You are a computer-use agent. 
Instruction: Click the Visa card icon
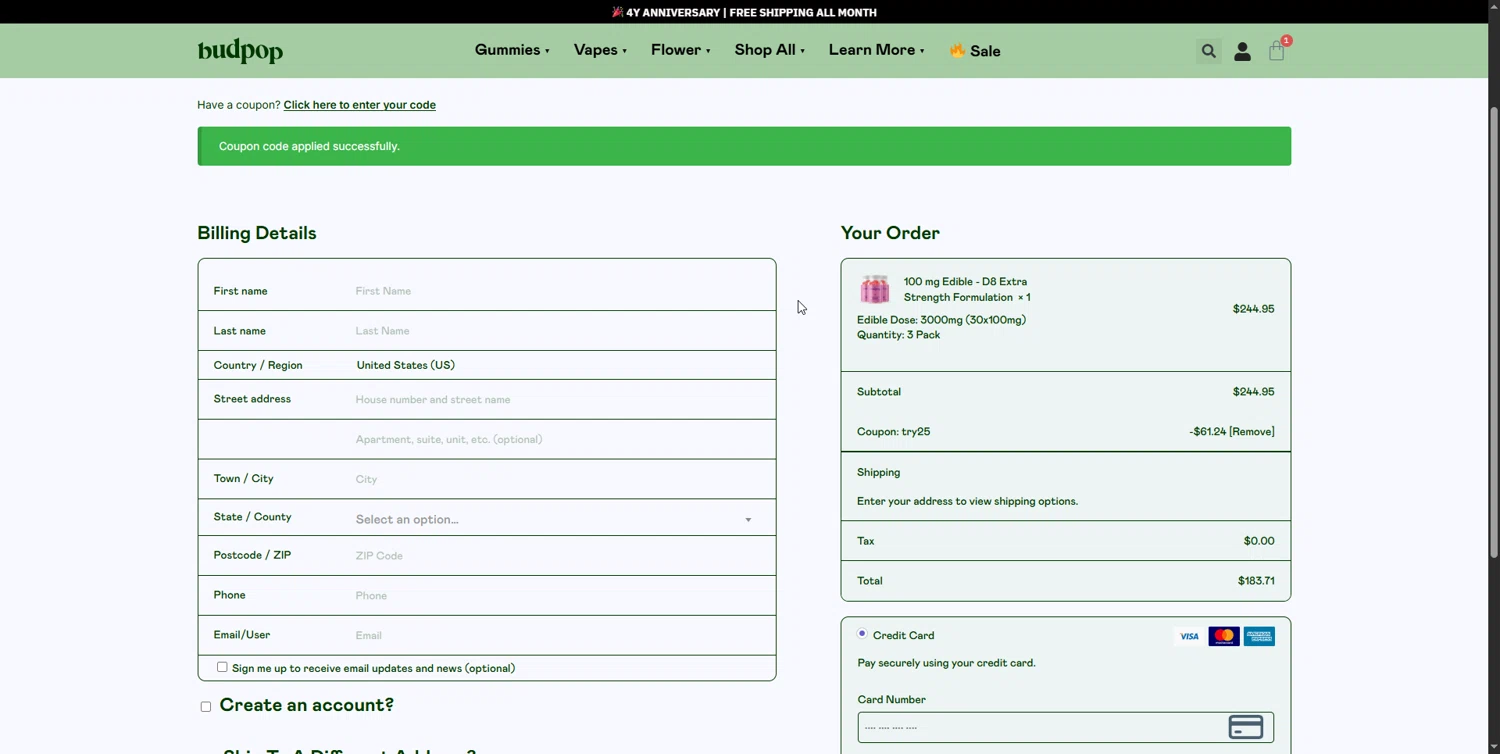(1188, 636)
